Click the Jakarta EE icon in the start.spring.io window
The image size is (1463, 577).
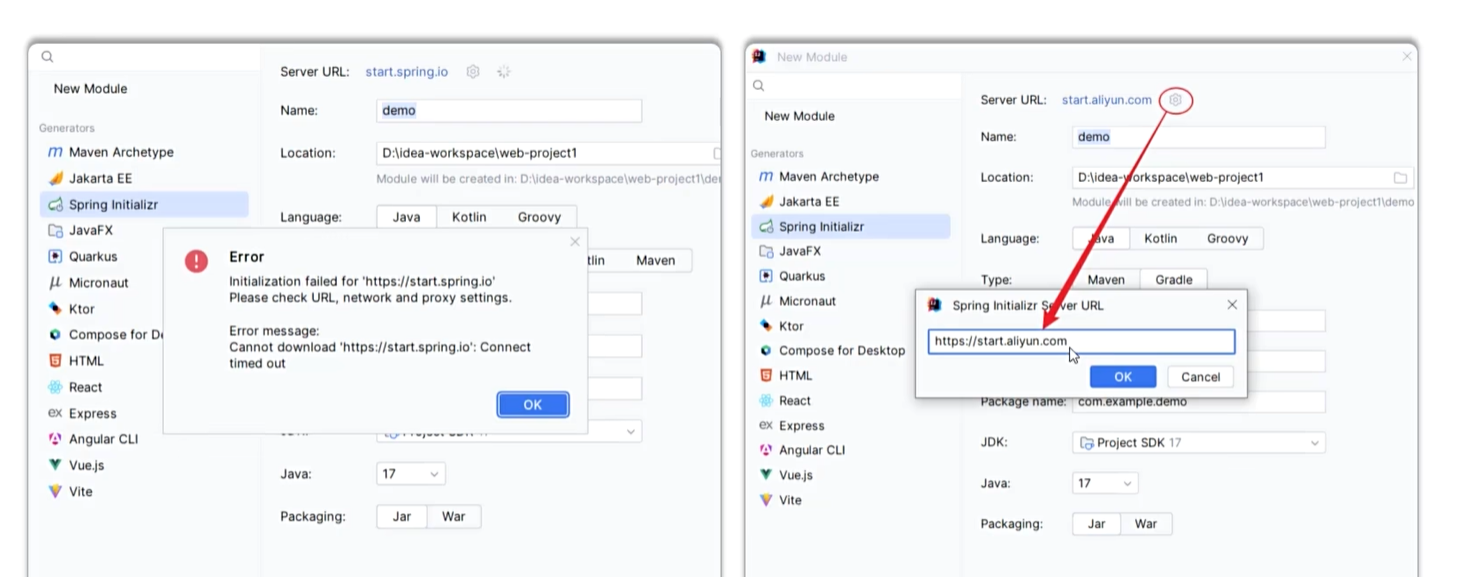point(55,178)
